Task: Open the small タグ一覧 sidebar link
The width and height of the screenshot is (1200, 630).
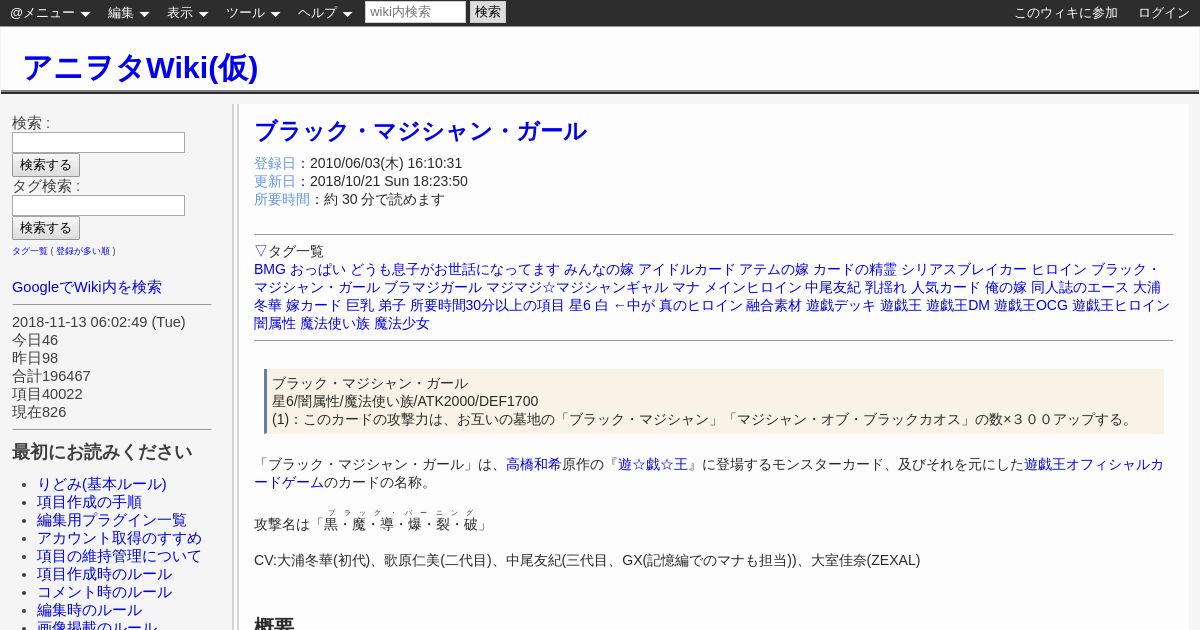Action: (x=30, y=251)
